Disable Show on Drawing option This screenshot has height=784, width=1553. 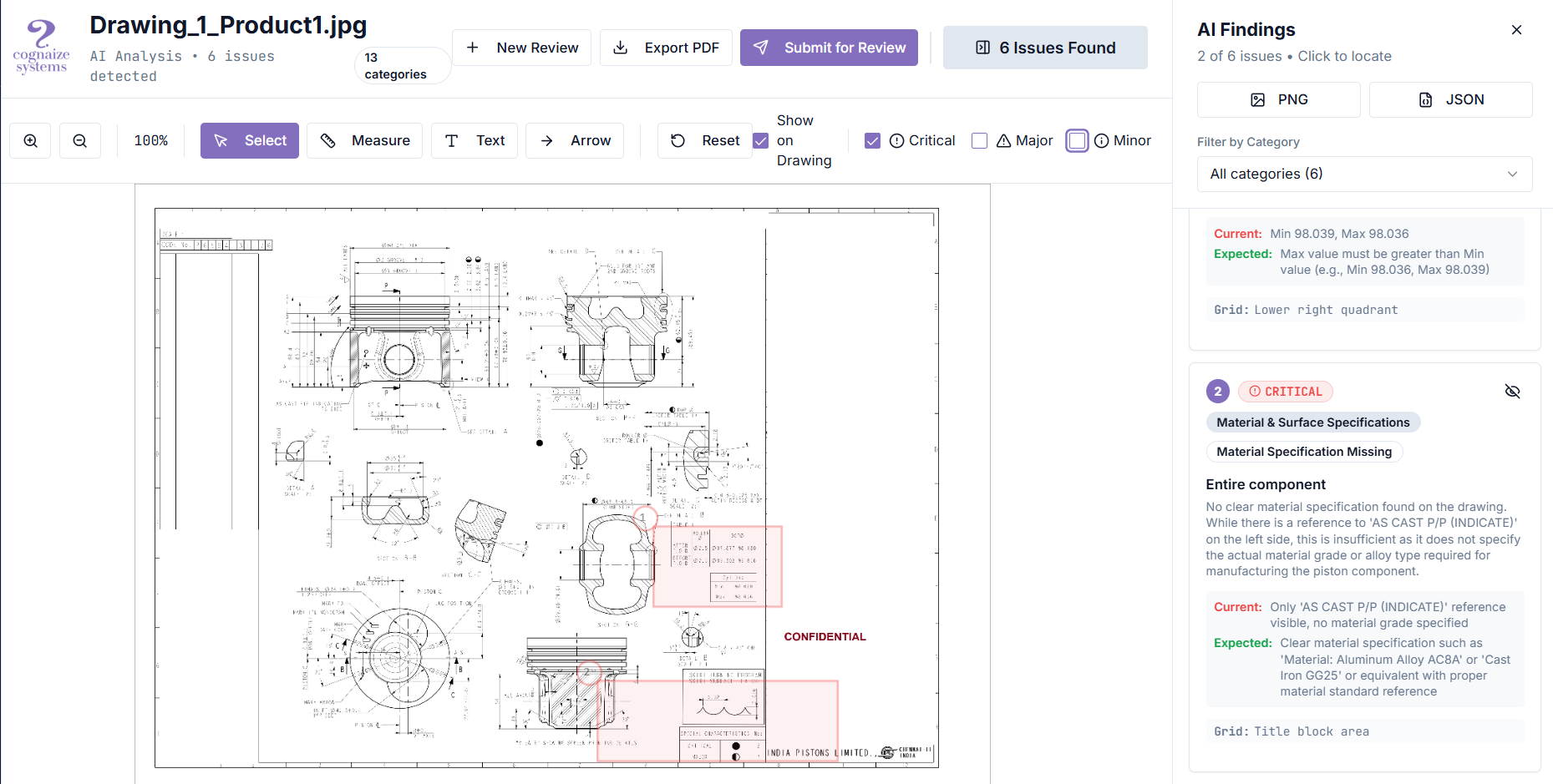(760, 140)
